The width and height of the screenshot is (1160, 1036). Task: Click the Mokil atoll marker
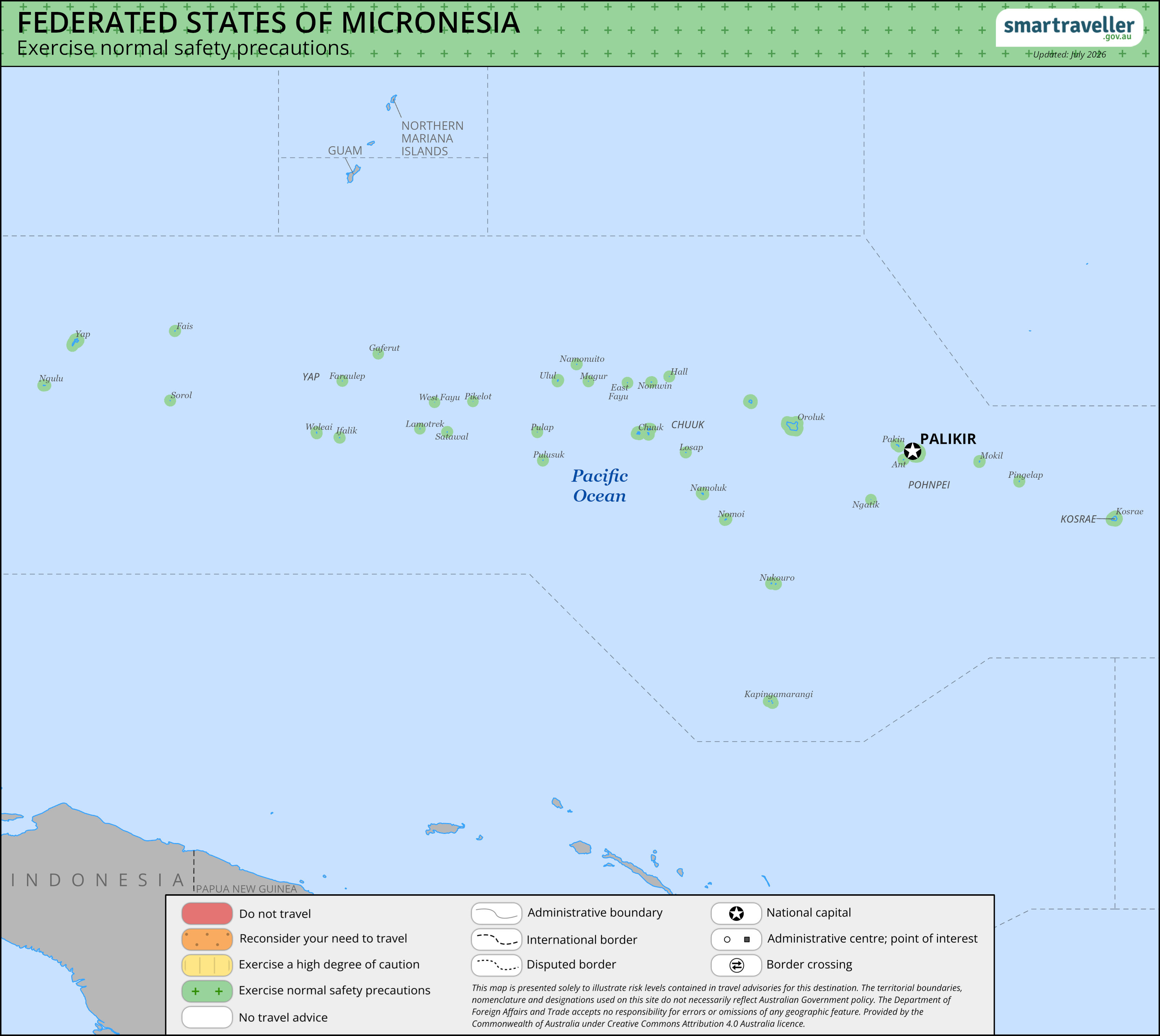click(979, 462)
